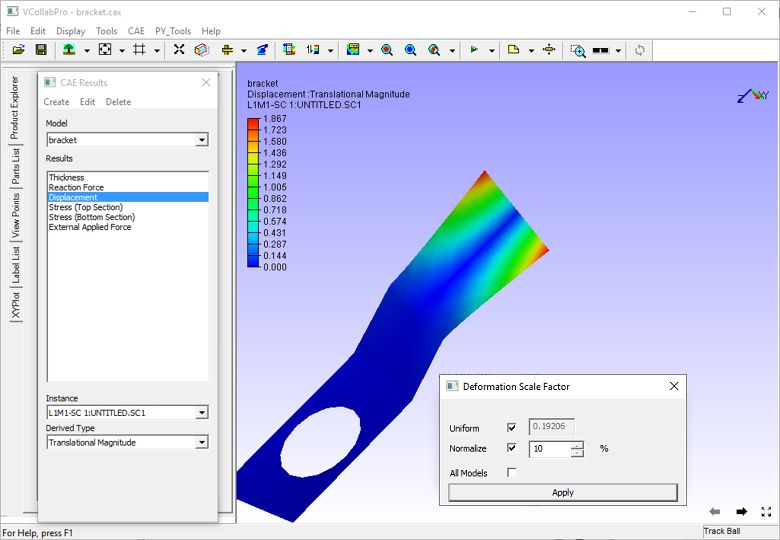
Task: Open the Help menu
Action: coord(211,31)
